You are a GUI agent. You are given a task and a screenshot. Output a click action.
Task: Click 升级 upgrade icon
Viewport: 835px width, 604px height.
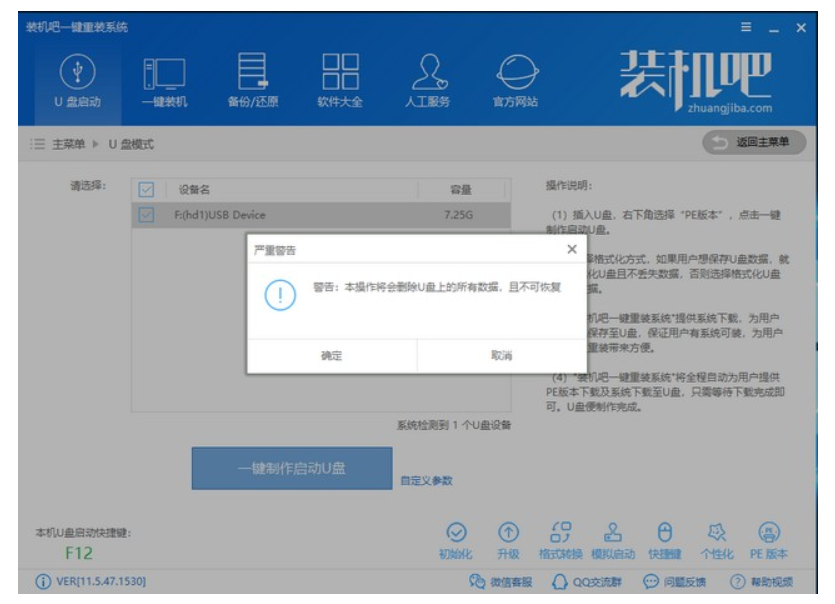tap(508, 540)
